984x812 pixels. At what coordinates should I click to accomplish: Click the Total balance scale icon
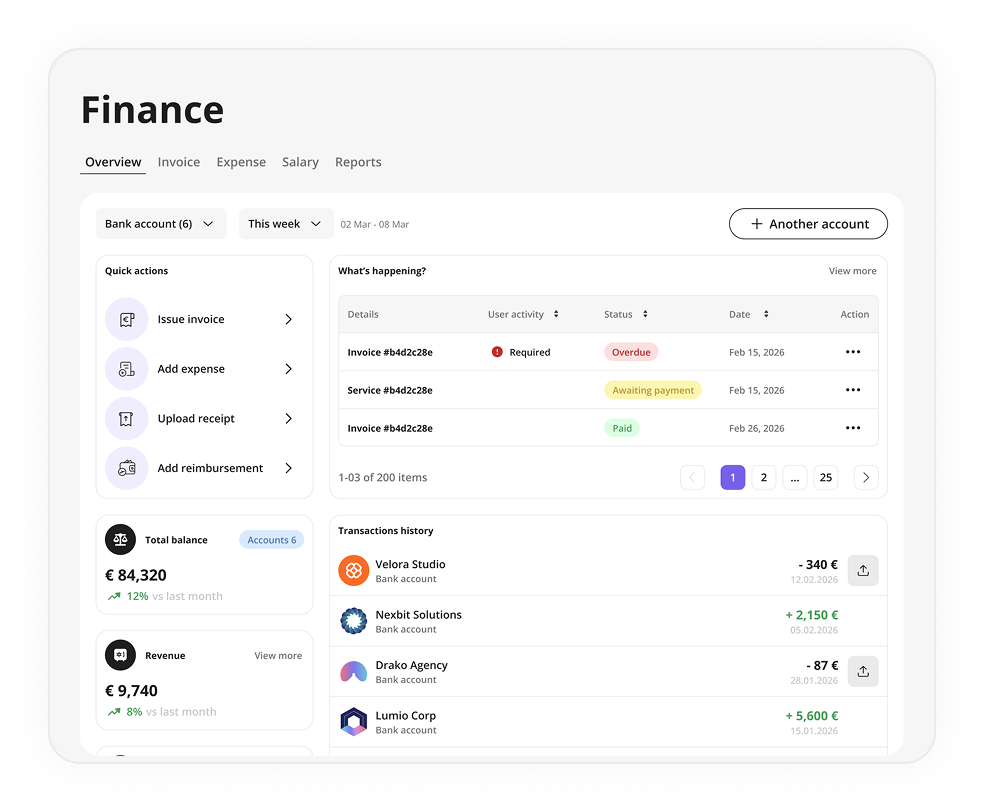pyautogui.click(x=121, y=540)
